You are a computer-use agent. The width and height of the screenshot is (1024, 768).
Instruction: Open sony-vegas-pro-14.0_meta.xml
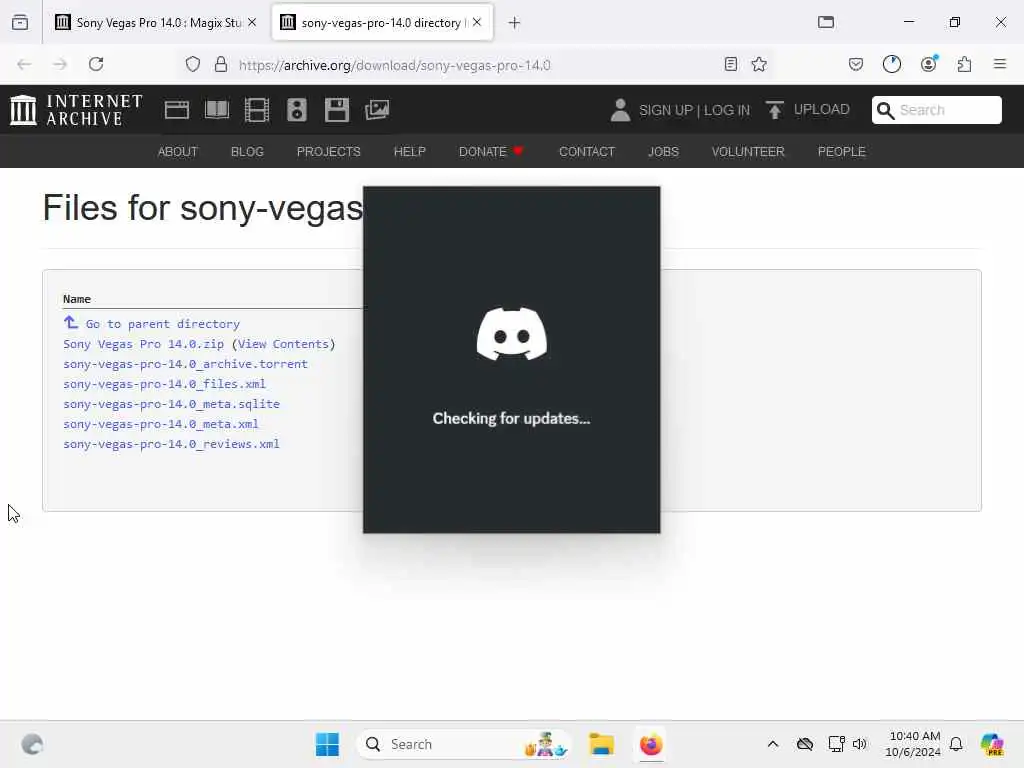point(161,424)
